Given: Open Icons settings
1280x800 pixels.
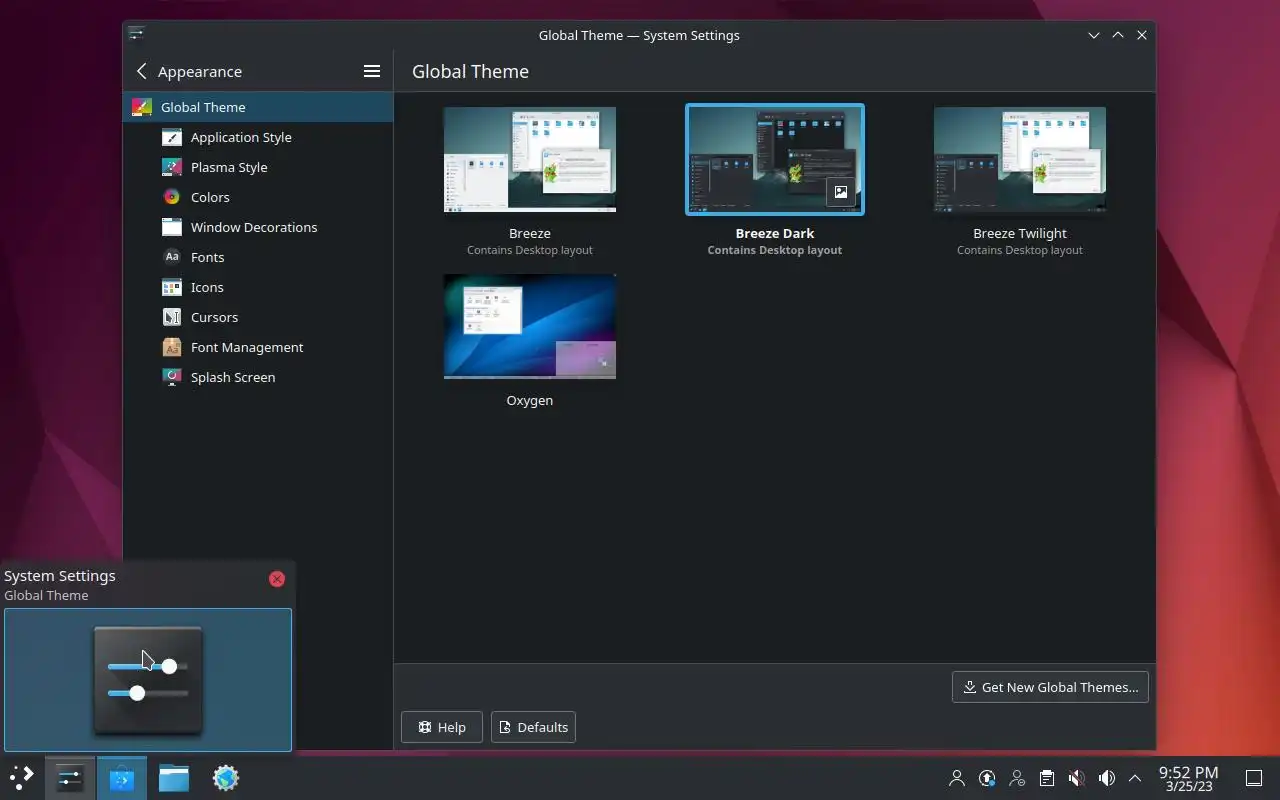Looking at the screenshot, I should (x=258, y=287).
